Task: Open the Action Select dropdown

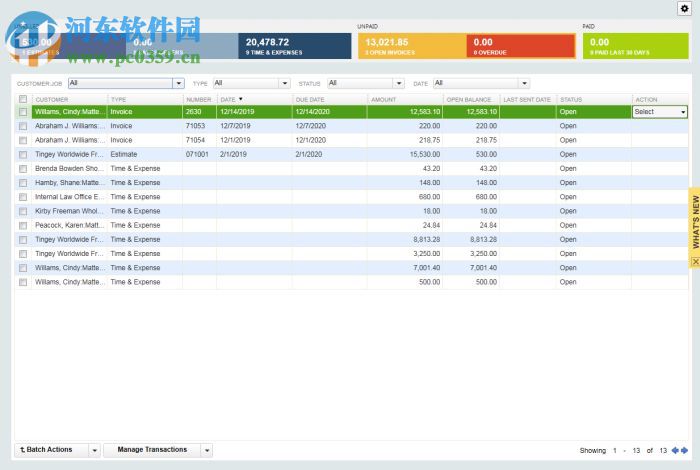Action: (660, 112)
